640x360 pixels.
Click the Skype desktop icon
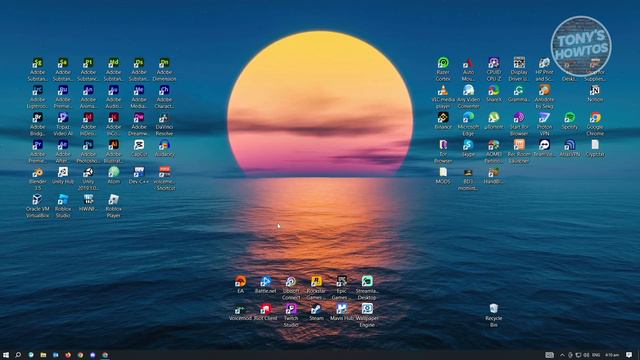click(x=468, y=145)
